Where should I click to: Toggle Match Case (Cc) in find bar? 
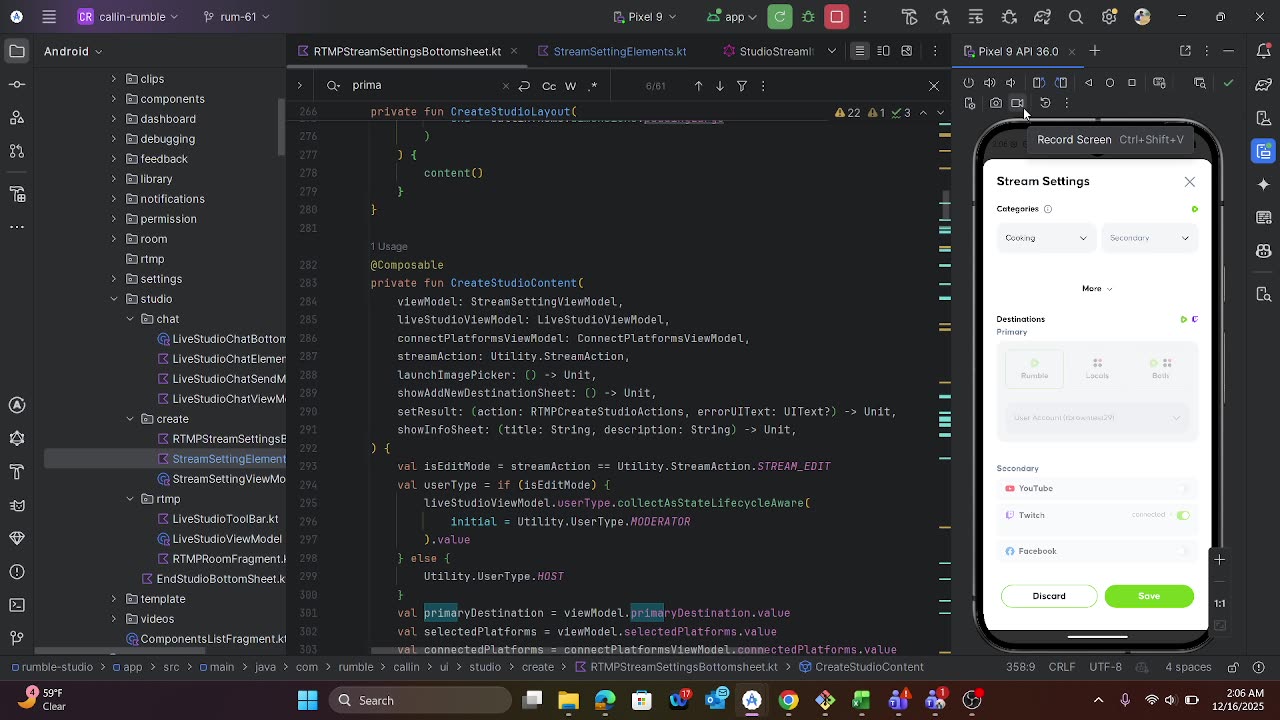tap(549, 86)
